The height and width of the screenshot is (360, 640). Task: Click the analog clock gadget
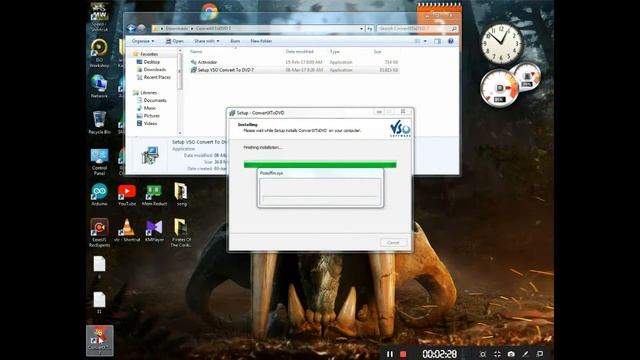(501, 43)
